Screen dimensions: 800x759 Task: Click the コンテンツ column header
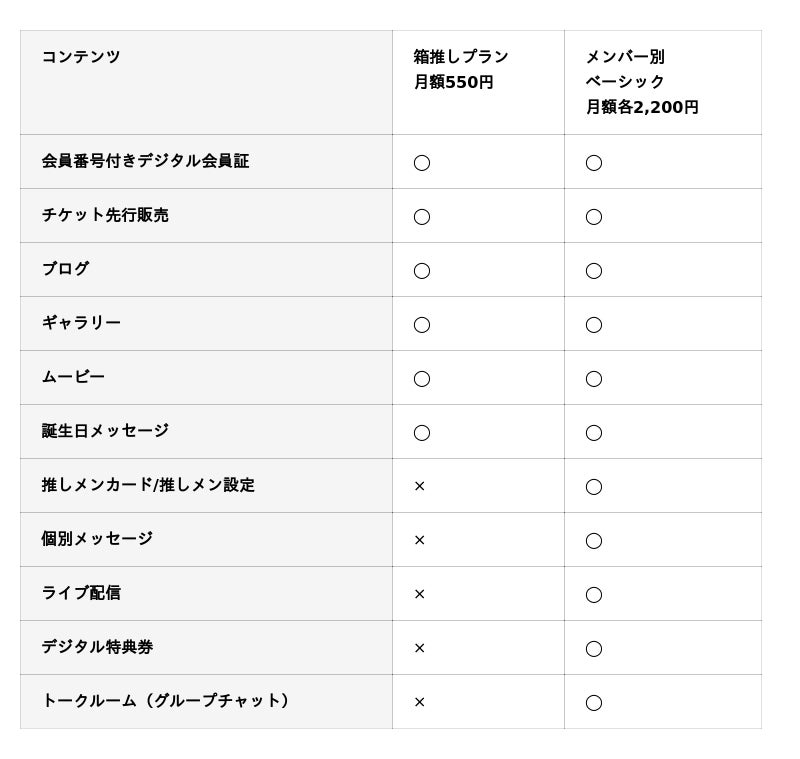[x=81, y=57]
